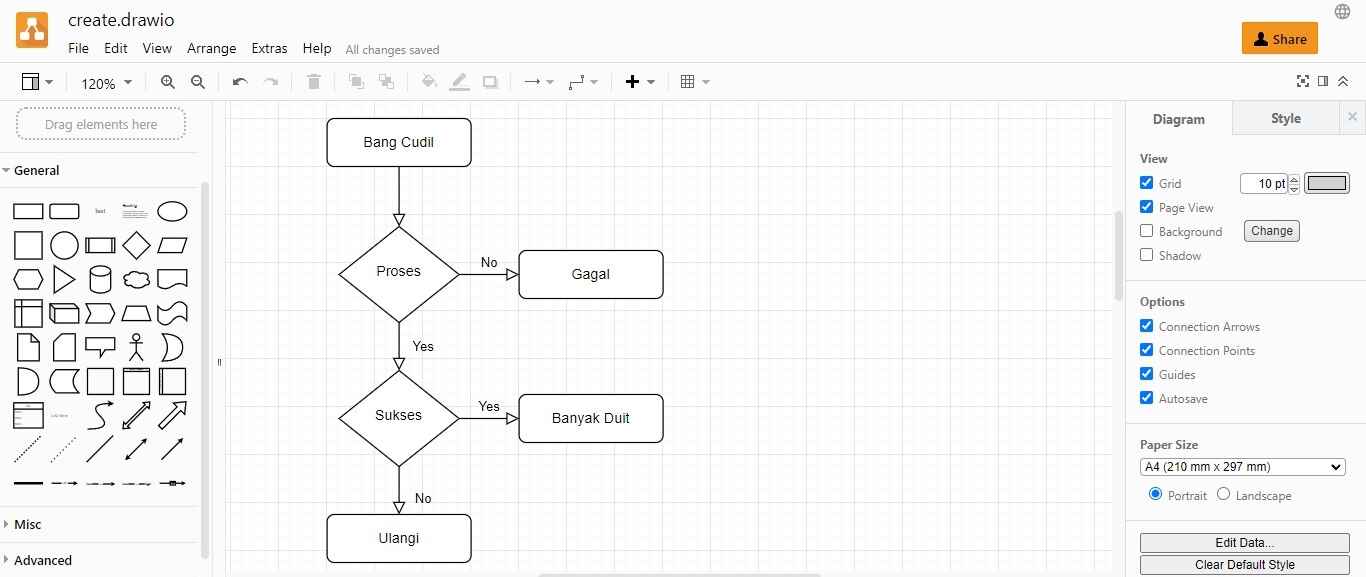
Task: Select the cloud shape in General palette
Action: 136,279
